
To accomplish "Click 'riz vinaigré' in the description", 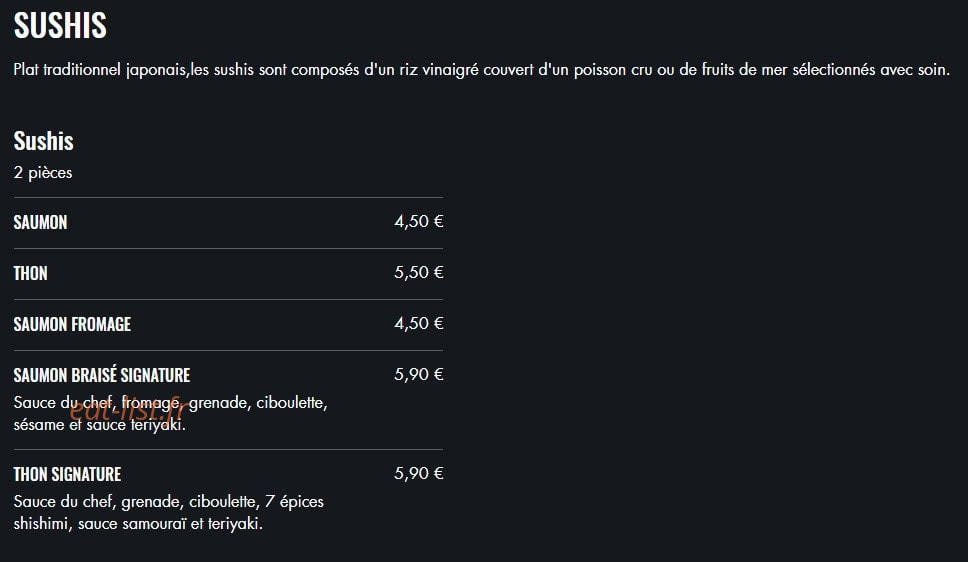I will [438, 70].
